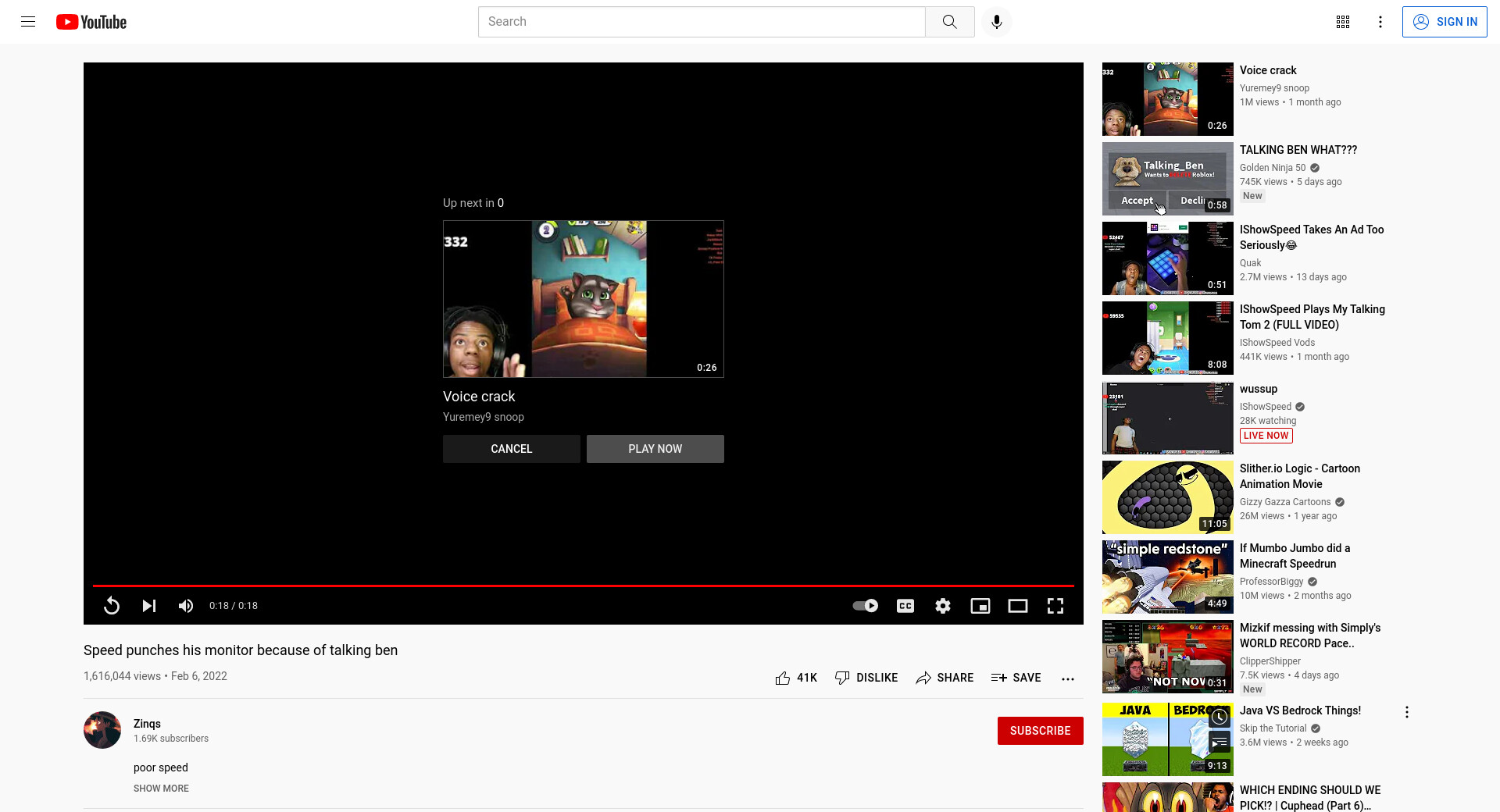Open If Mumbo Jumbo did a Minecraft Speedrun

1295,556
